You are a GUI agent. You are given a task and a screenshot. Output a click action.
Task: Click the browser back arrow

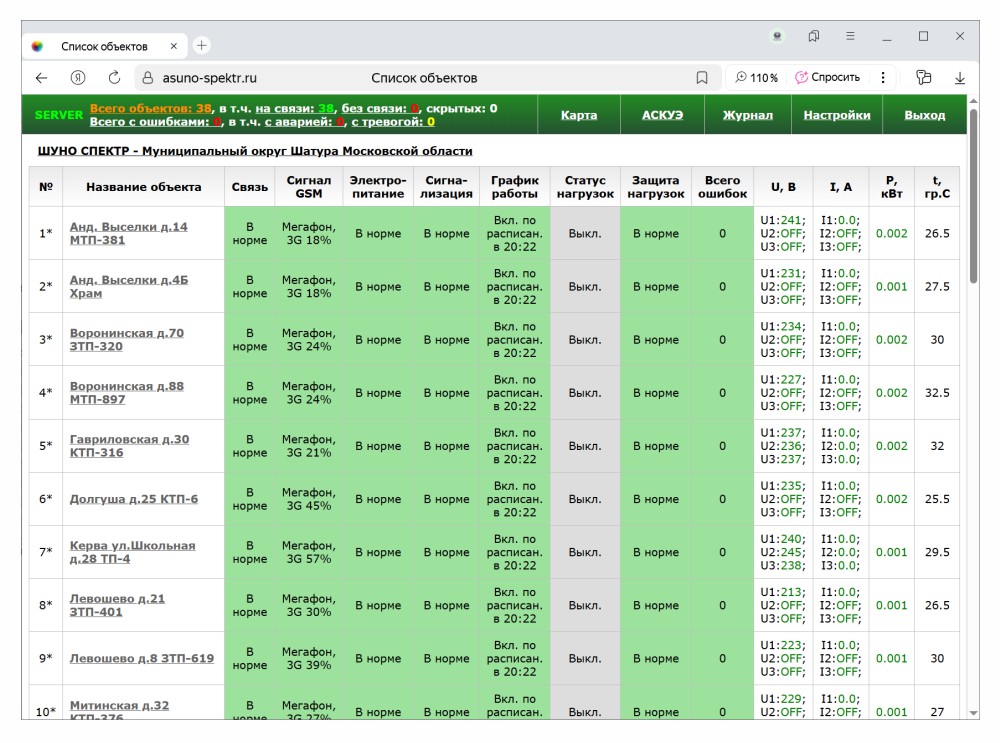click(x=41, y=78)
